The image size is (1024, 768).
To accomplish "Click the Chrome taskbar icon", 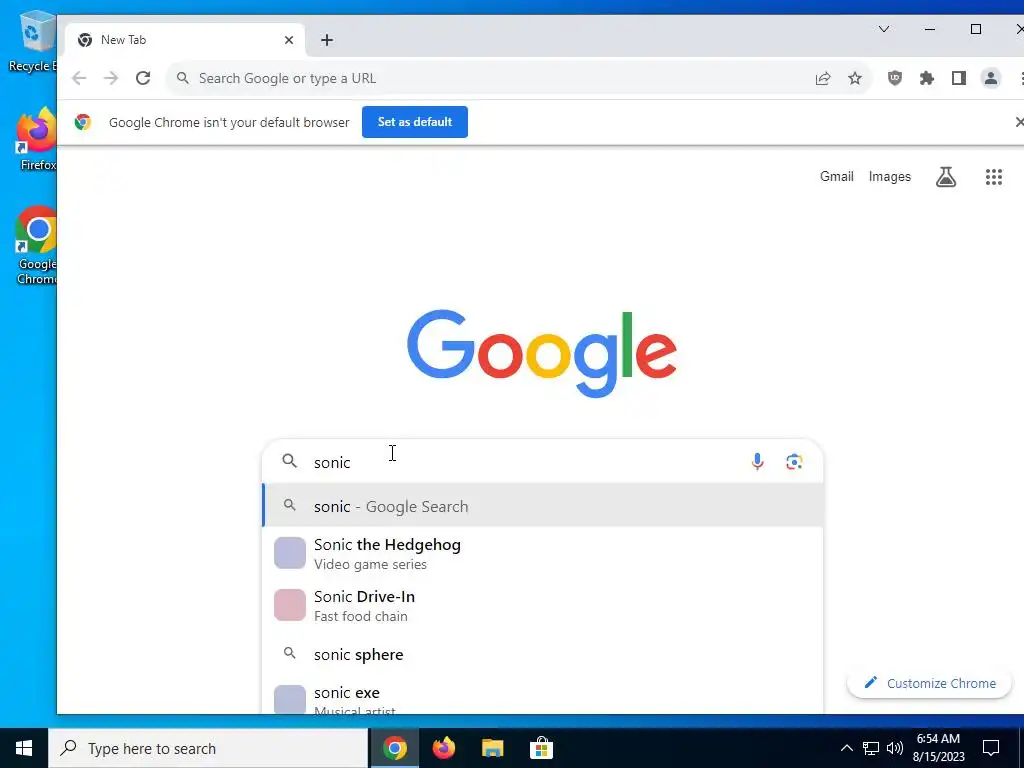I will [x=394, y=748].
